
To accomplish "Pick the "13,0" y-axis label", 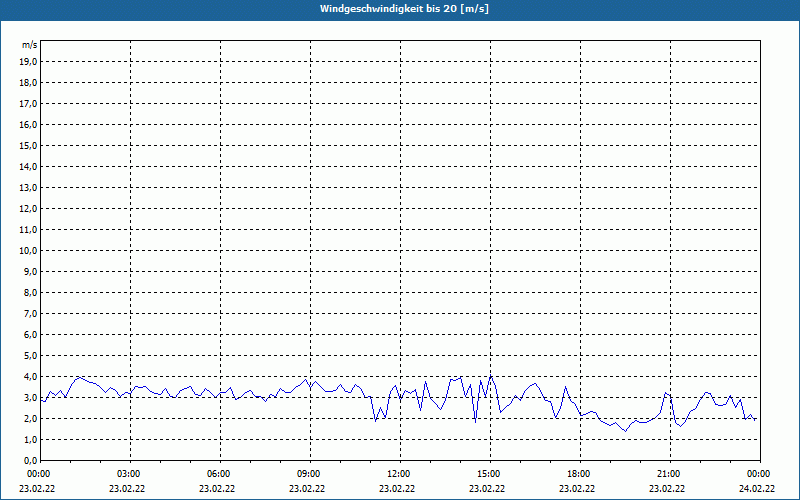I will point(28,187).
